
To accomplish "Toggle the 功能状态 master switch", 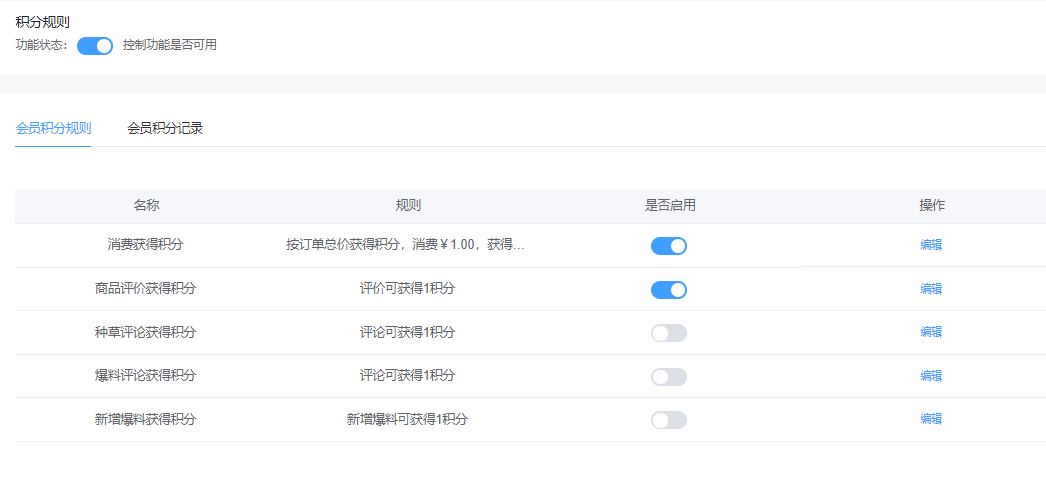I will pos(95,46).
